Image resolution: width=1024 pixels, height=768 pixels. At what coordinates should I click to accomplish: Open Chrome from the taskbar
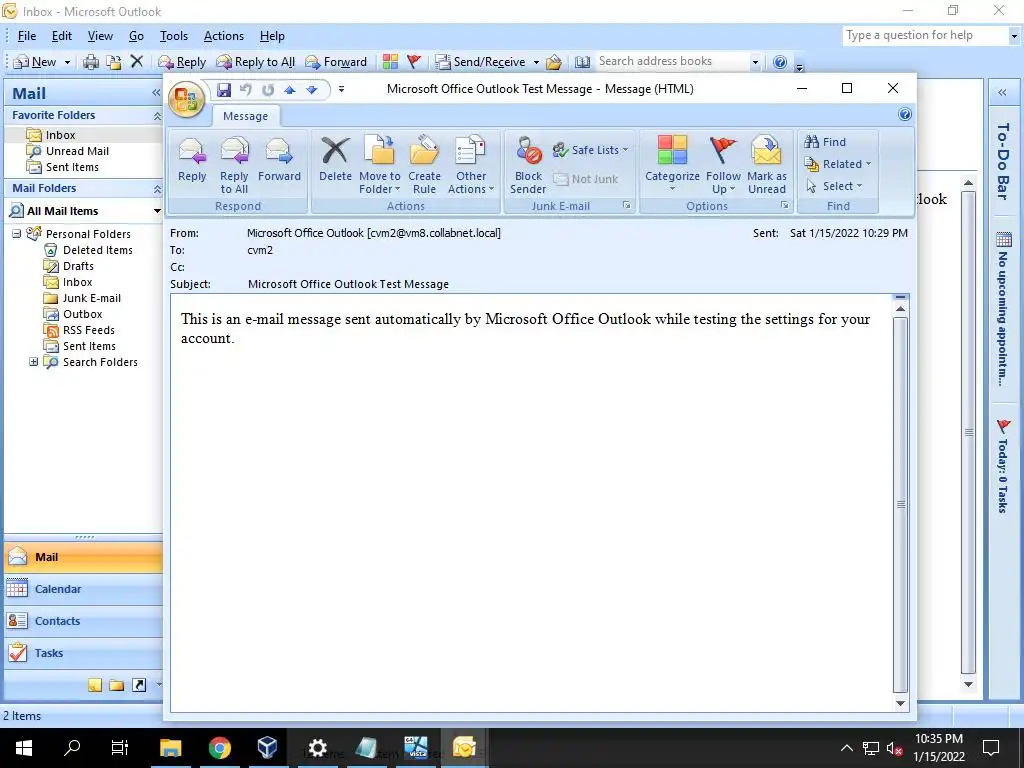220,748
